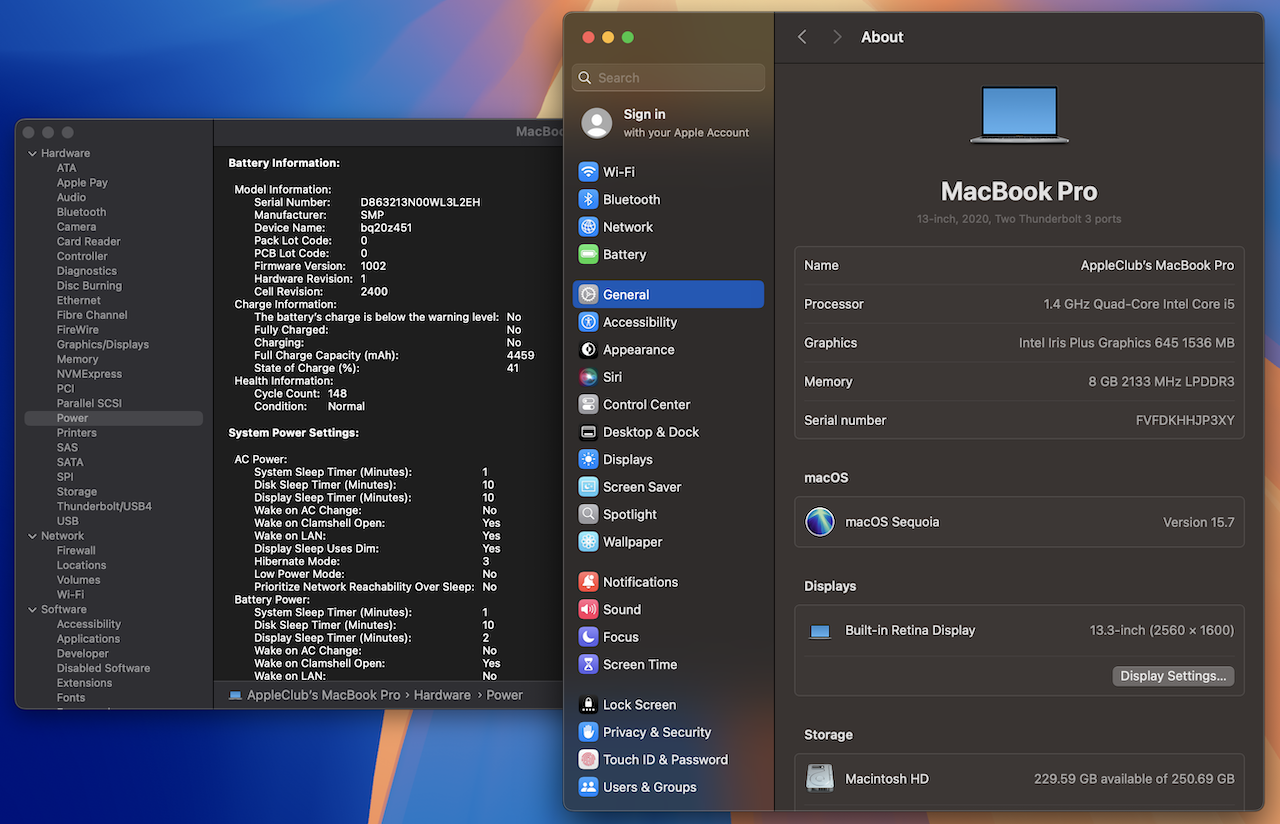Select Applications under Software
1280x824 pixels.
(88, 638)
